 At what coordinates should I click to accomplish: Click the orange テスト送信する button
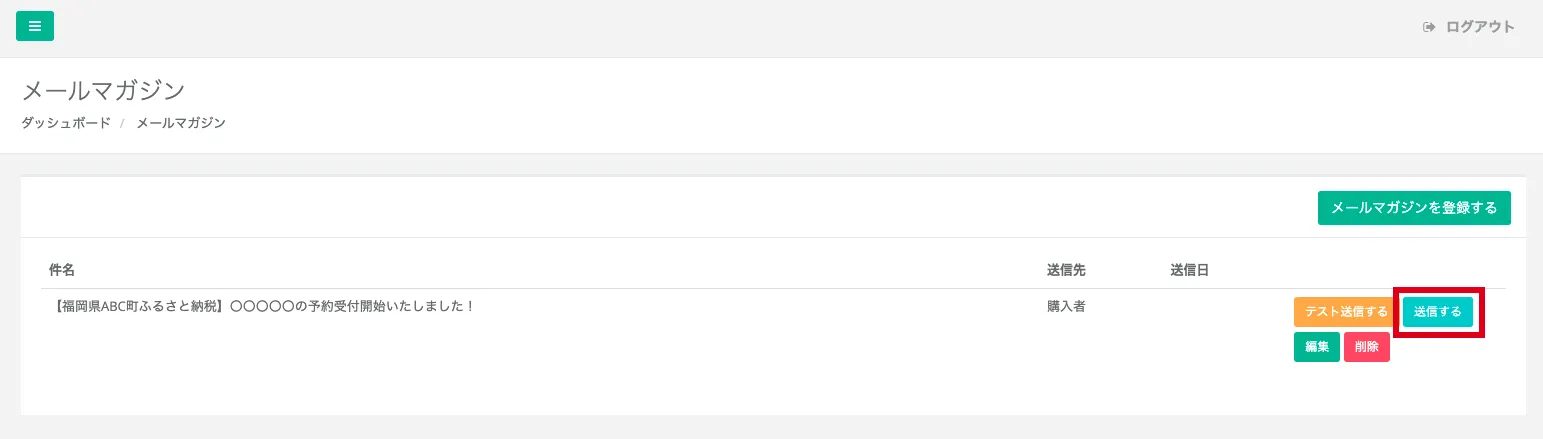(x=1344, y=312)
